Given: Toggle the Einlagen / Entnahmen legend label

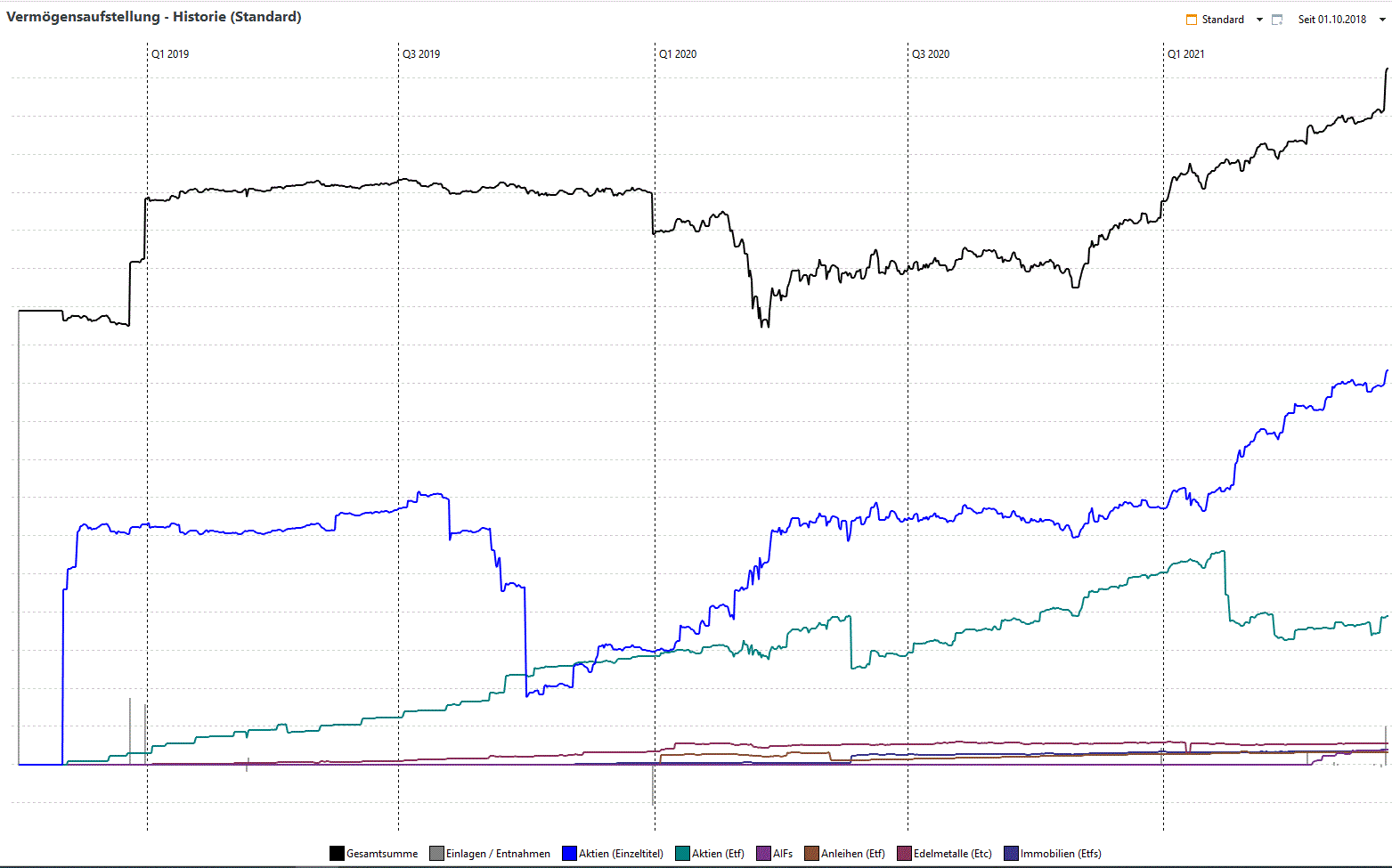Looking at the screenshot, I should pos(498,854).
